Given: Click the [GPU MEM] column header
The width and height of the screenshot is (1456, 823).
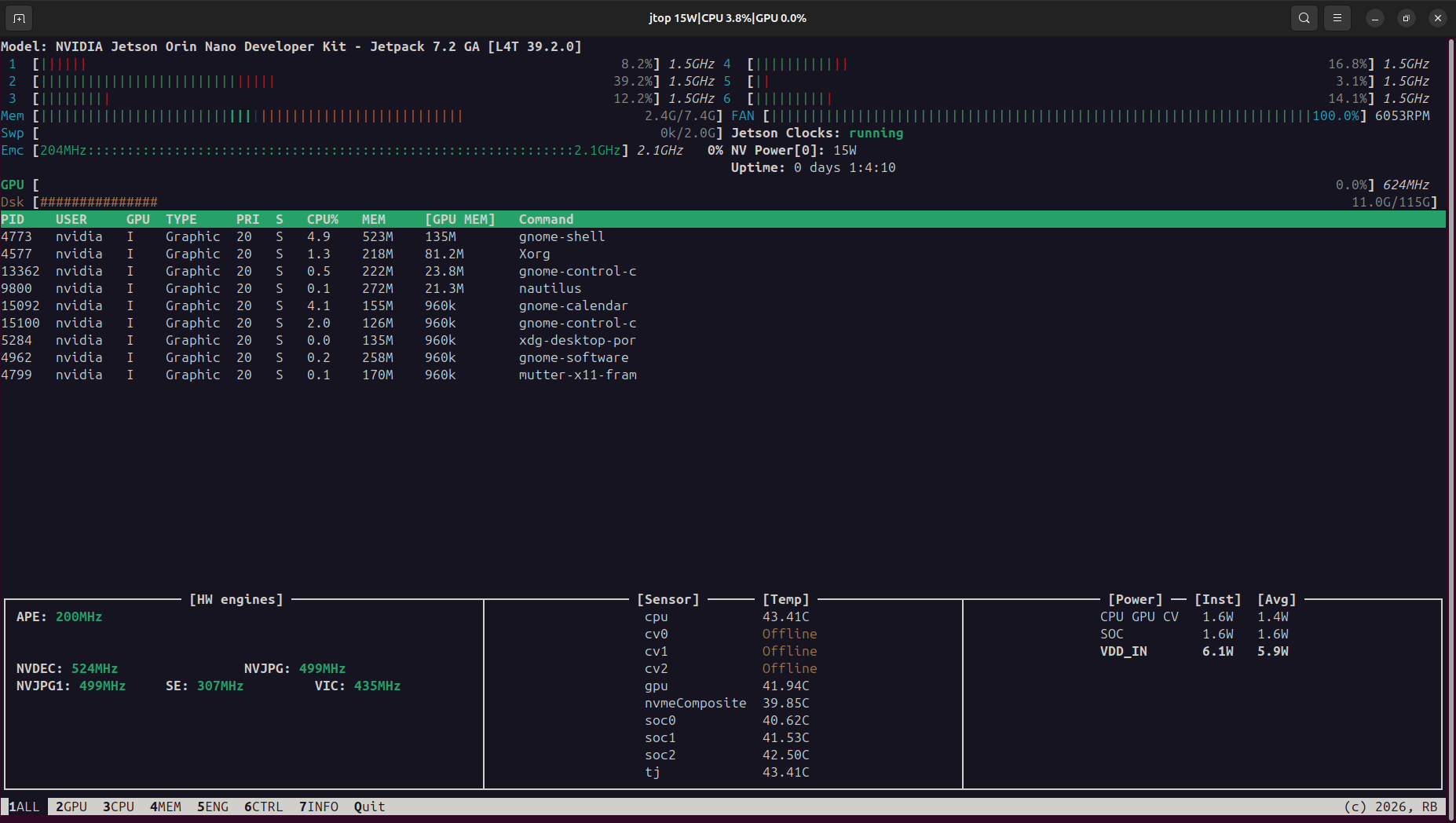Looking at the screenshot, I should coord(460,219).
